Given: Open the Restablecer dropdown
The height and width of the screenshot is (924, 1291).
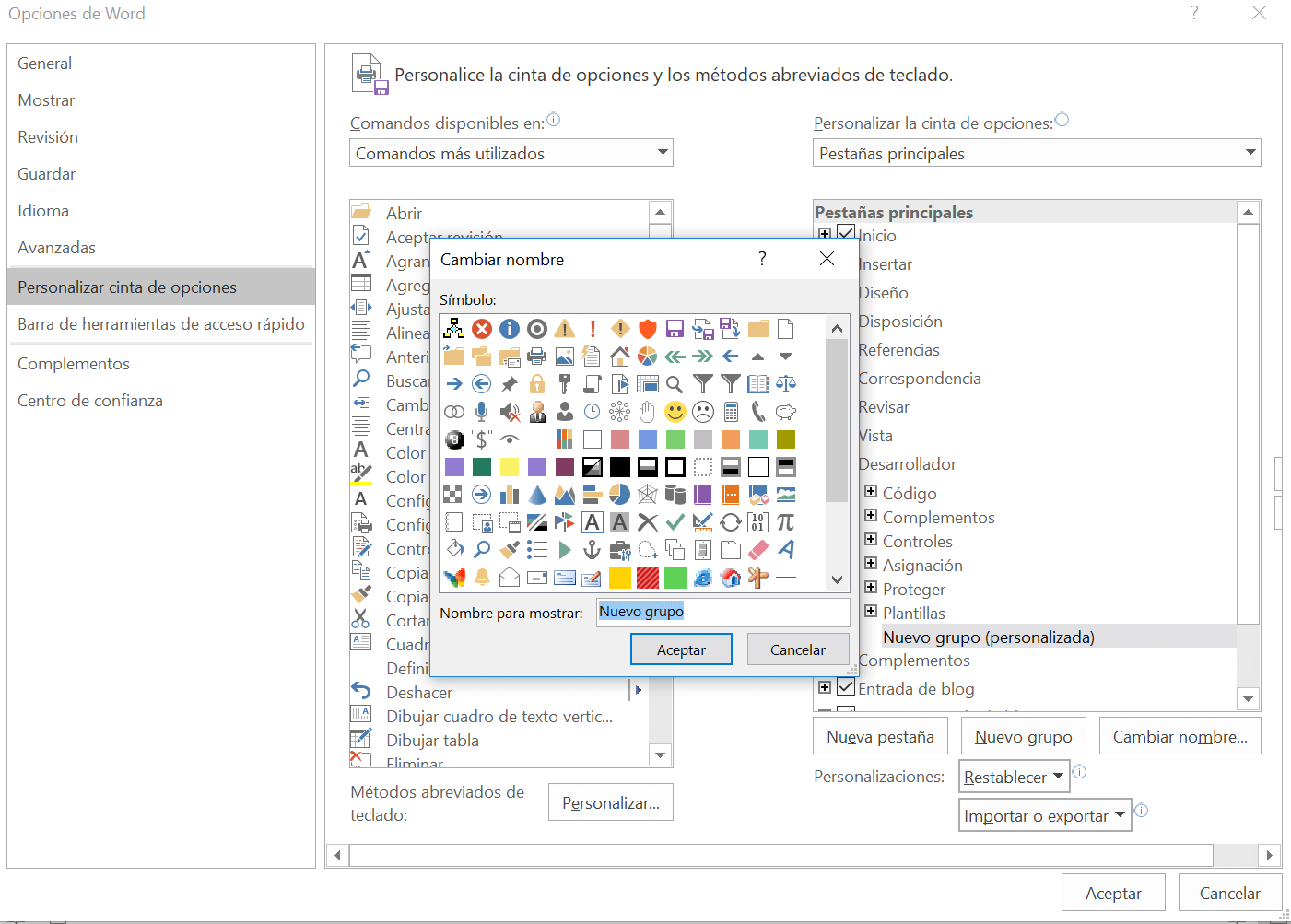Looking at the screenshot, I should [1015, 777].
